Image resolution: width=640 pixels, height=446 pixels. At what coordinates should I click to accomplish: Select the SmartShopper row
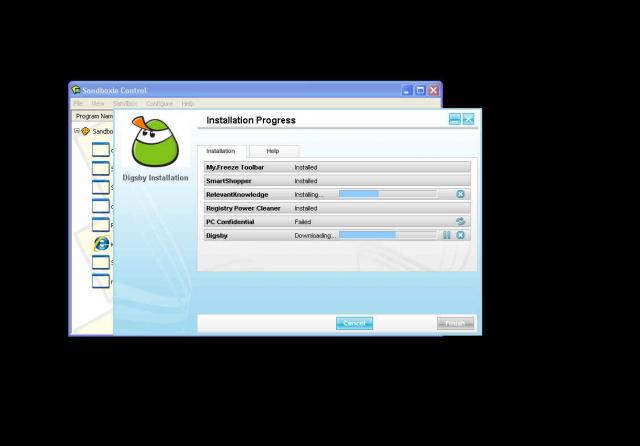[x=337, y=181]
